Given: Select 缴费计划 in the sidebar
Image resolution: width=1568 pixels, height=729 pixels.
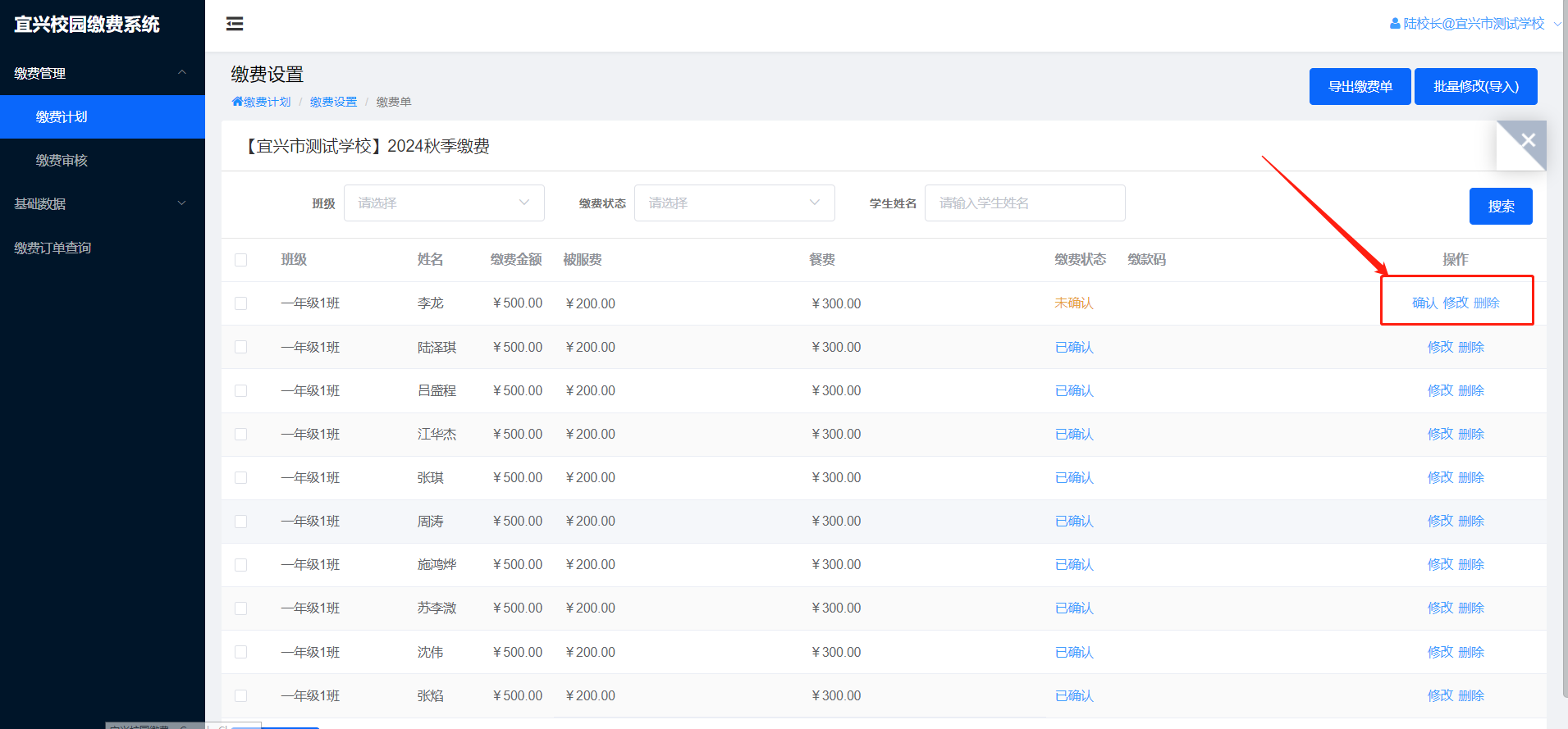Looking at the screenshot, I should 103,116.
